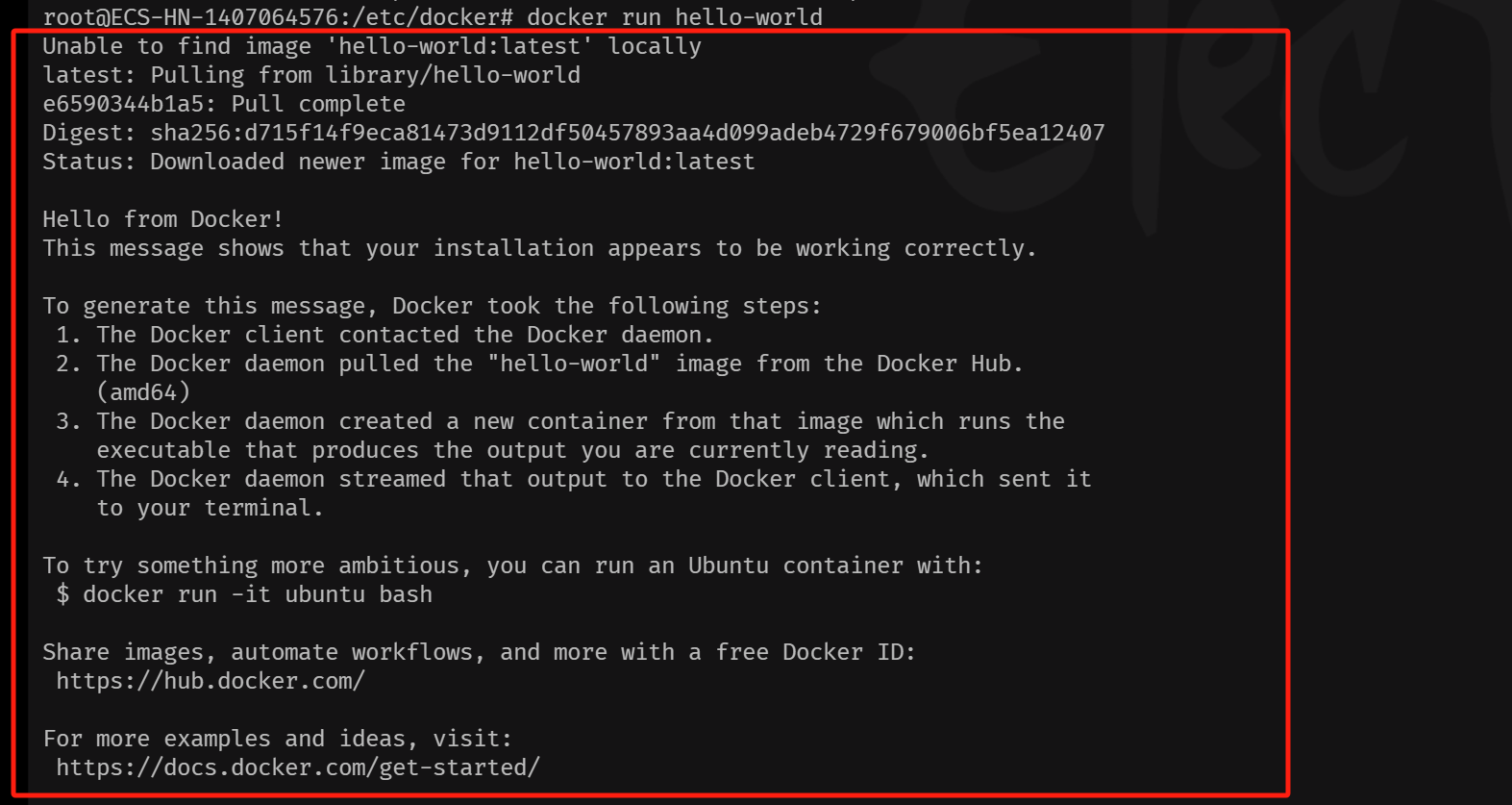Select the sha256 digest hash text

pyautogui.click(x=628, y=133)
